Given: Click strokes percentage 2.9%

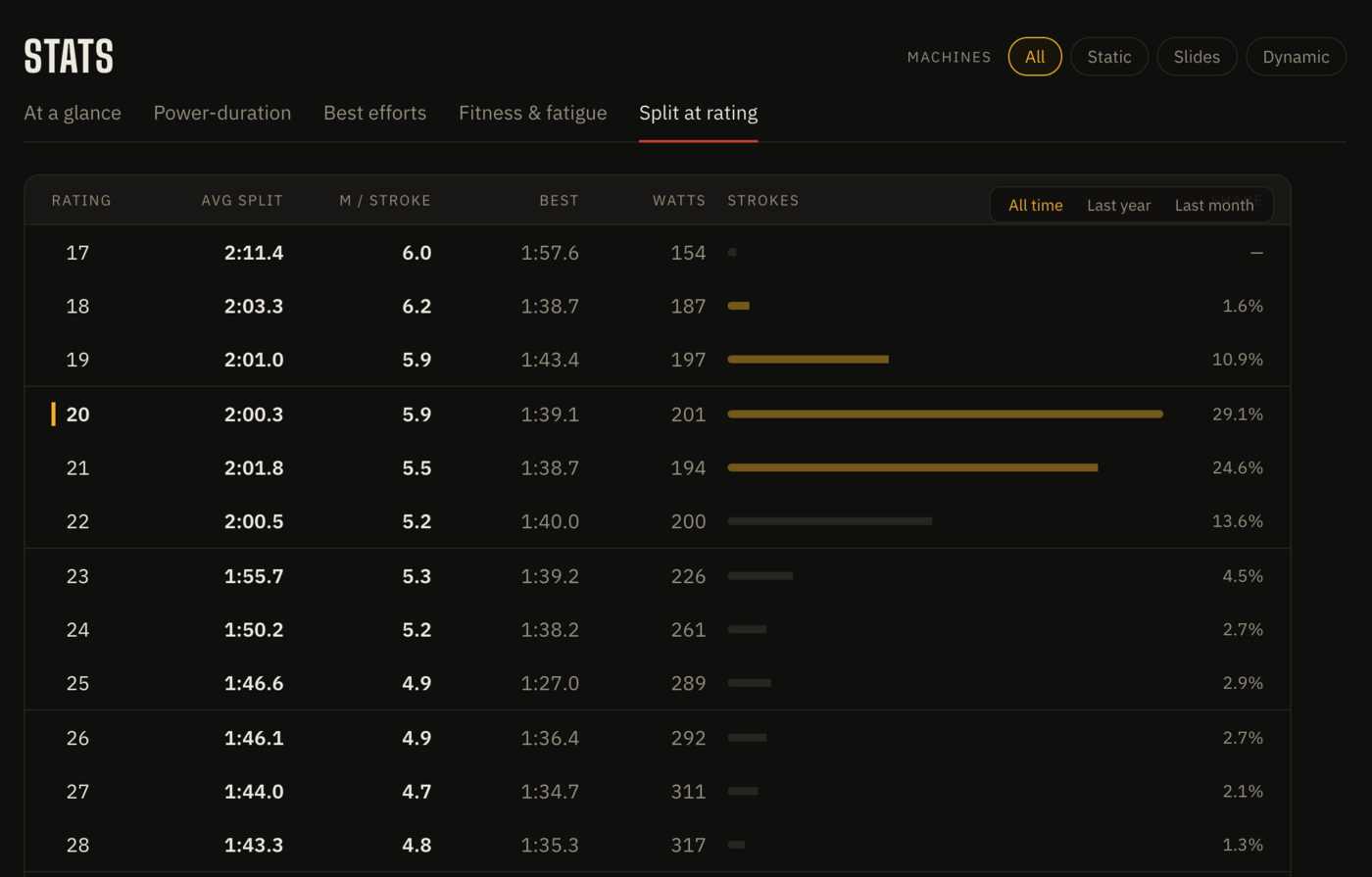Looking at the screenshot, I should pyautogui.click(x=1243, y=683).
